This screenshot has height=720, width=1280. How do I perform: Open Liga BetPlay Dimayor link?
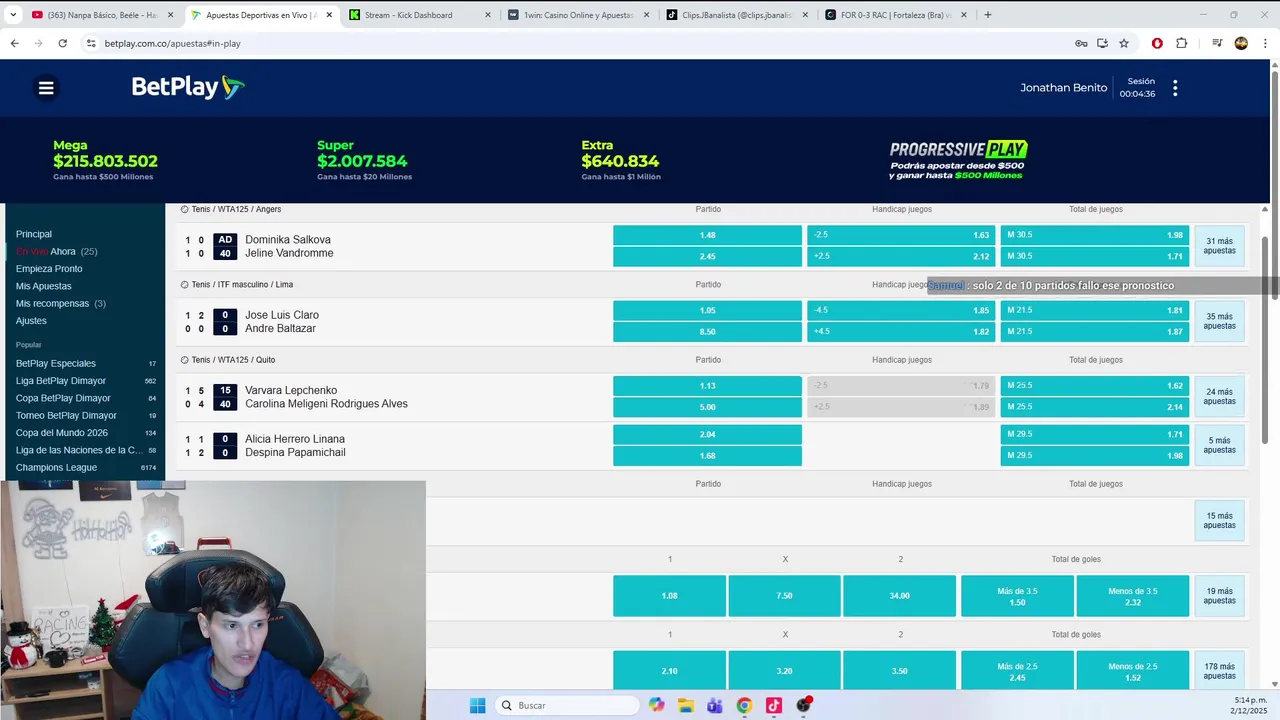(x=61, y=381)
